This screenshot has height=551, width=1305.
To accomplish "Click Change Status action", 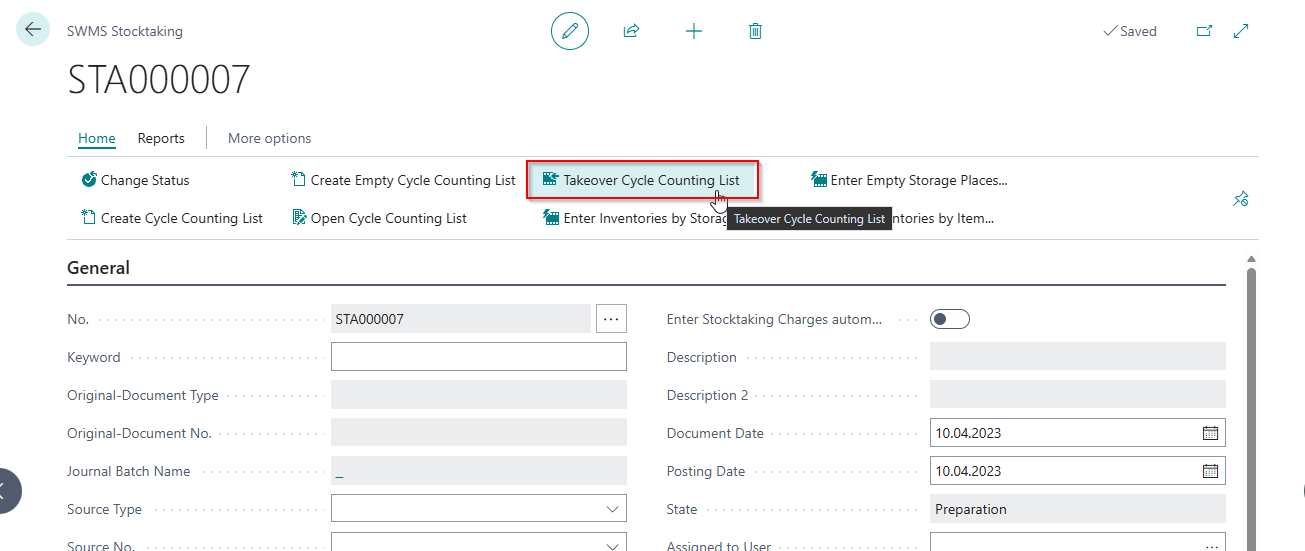I will (x=135, y=180).
